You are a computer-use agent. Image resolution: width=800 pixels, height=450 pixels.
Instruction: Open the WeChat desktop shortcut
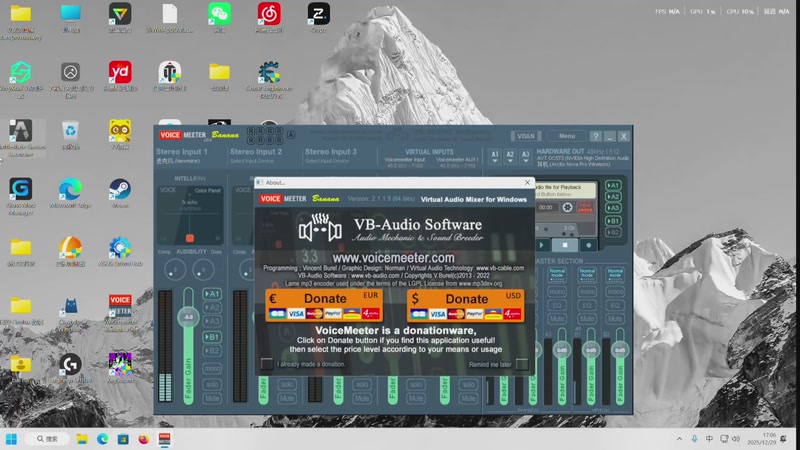219,18
